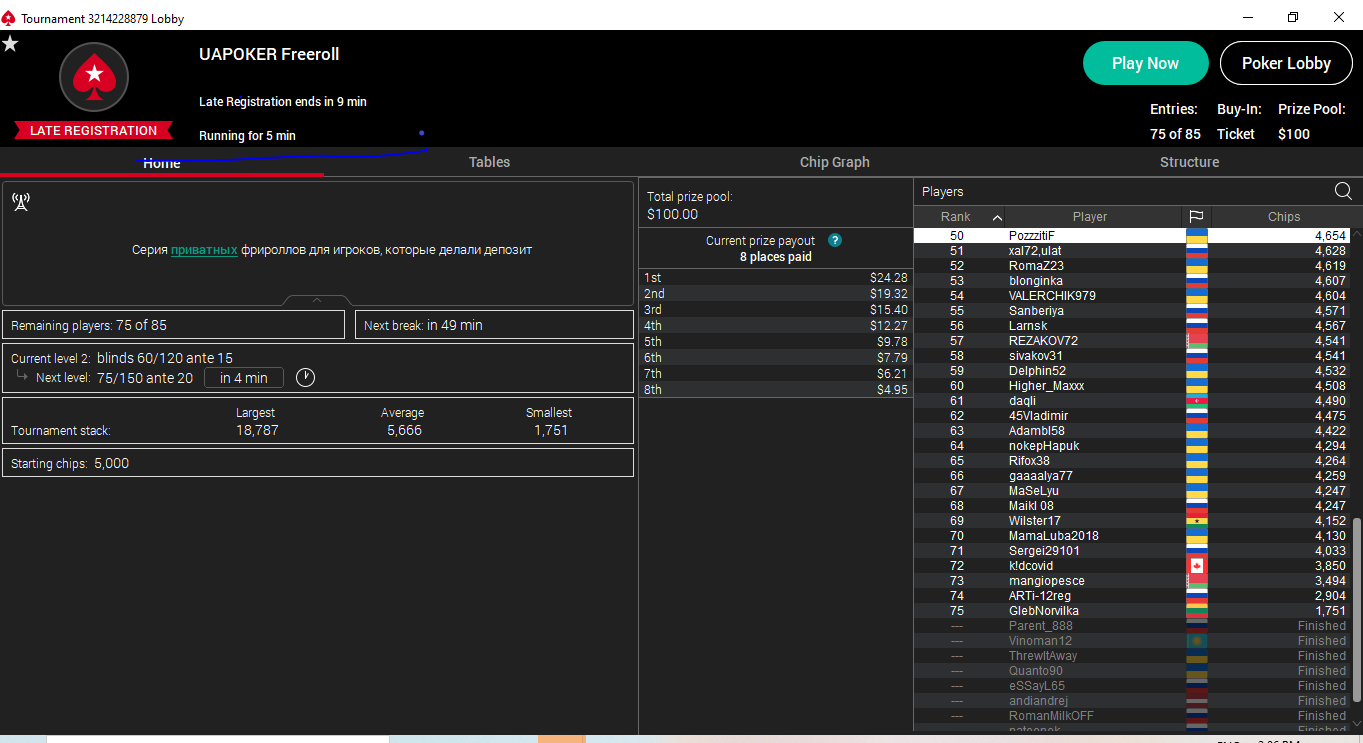Select player MamaLuba2018
This screenshot has width=1363, height=743.
(1131, 536)
